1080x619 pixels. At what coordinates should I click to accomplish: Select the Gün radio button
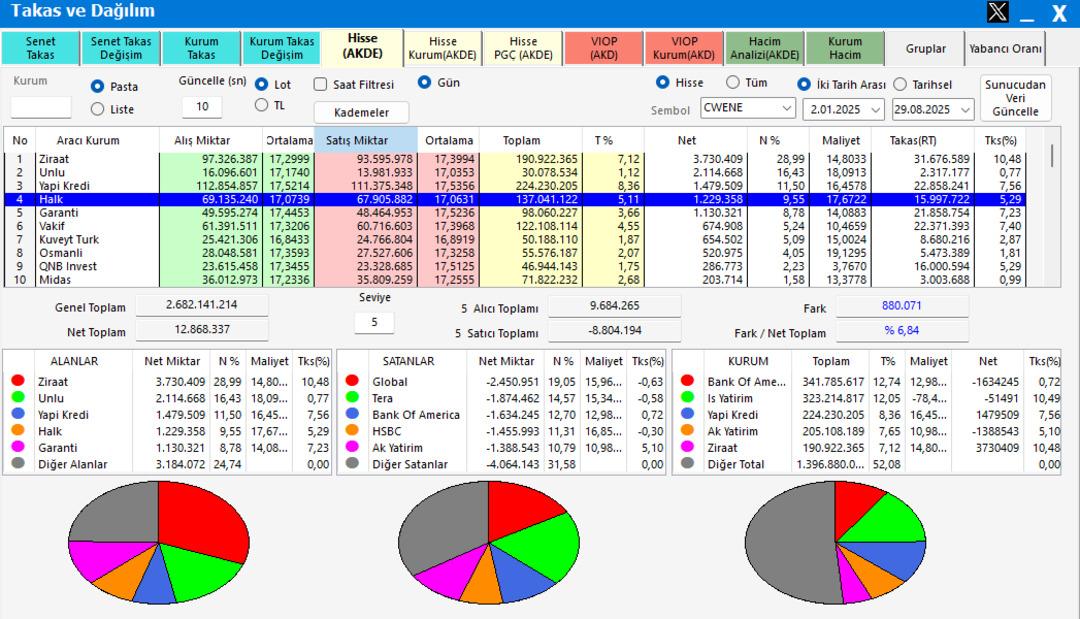tap(424, 82)
